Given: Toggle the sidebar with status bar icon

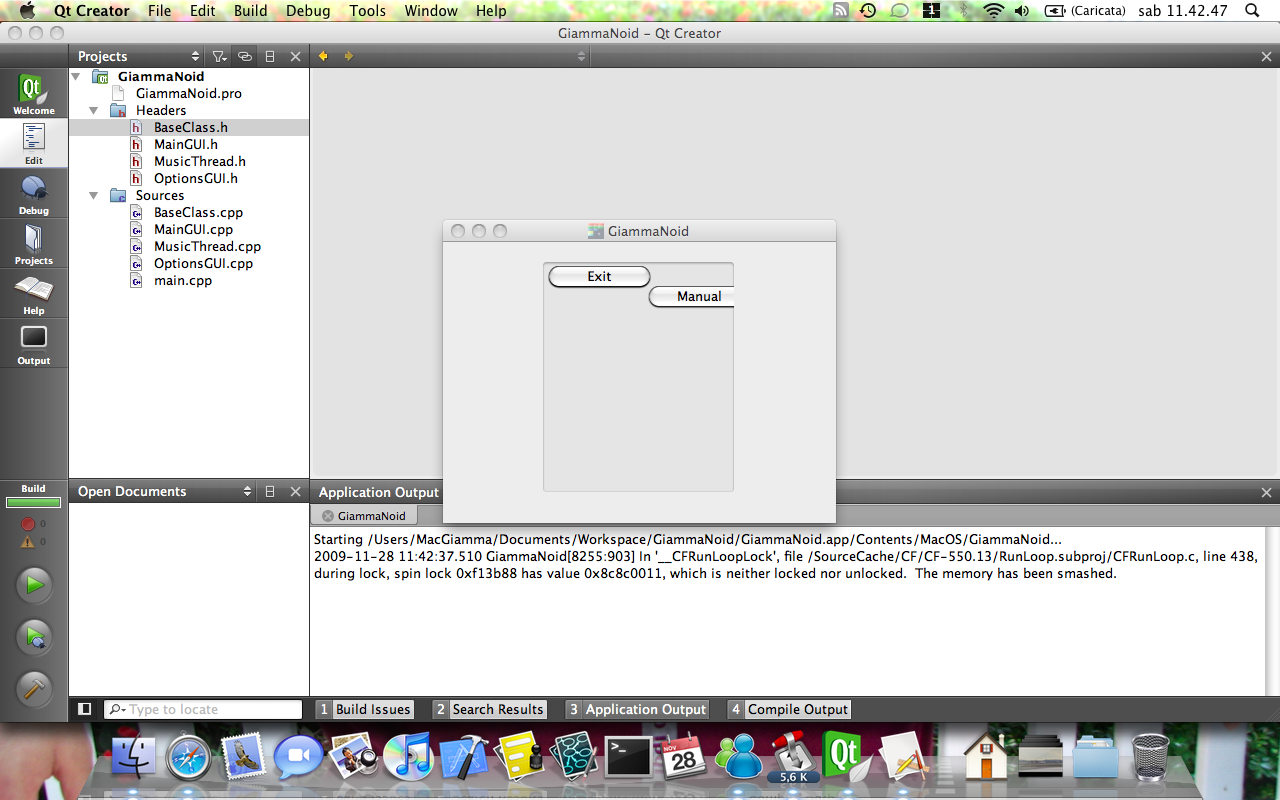Looking at the screenshot, I should tap(85, 709).
